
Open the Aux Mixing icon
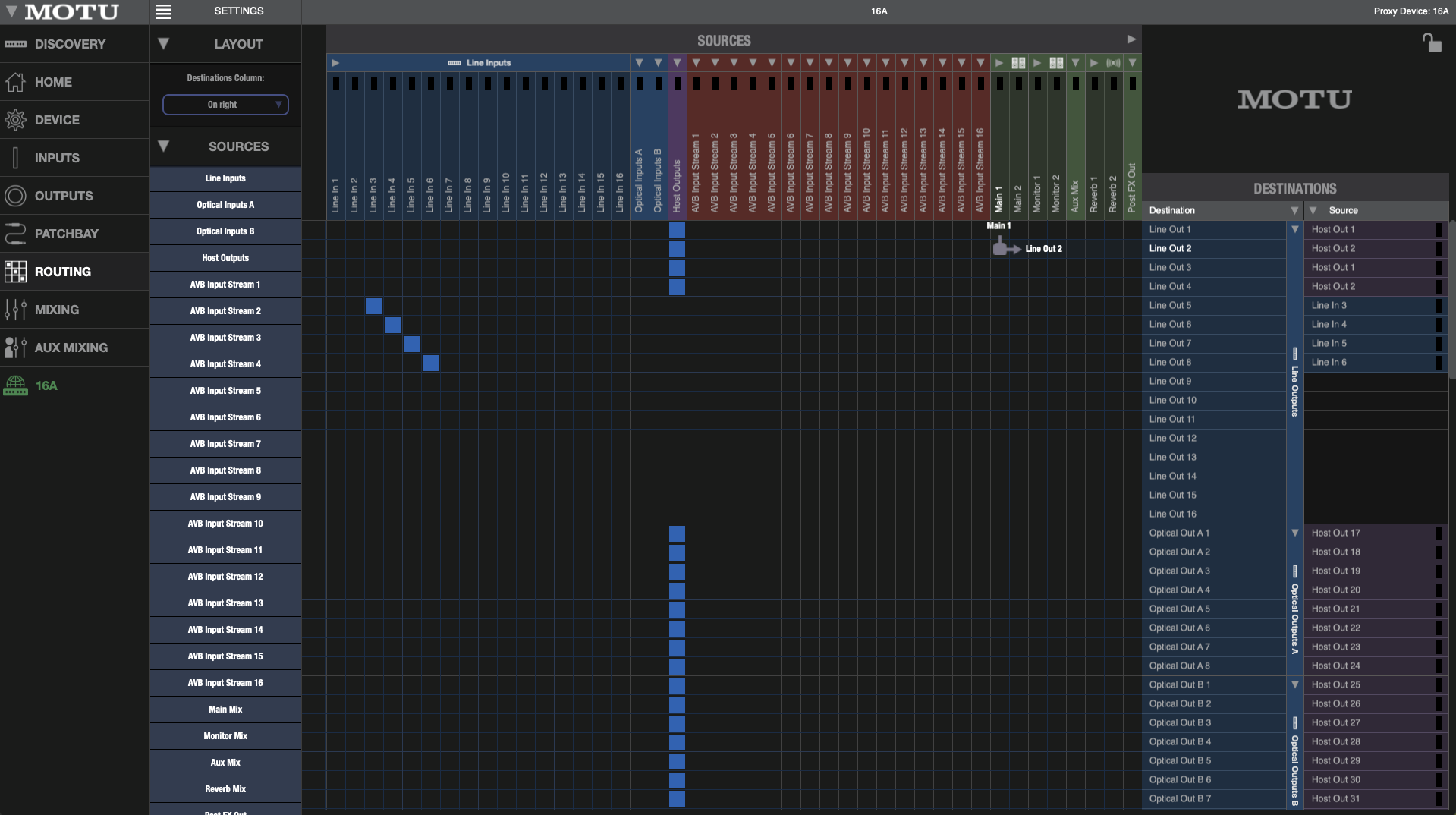click(15, 348)
